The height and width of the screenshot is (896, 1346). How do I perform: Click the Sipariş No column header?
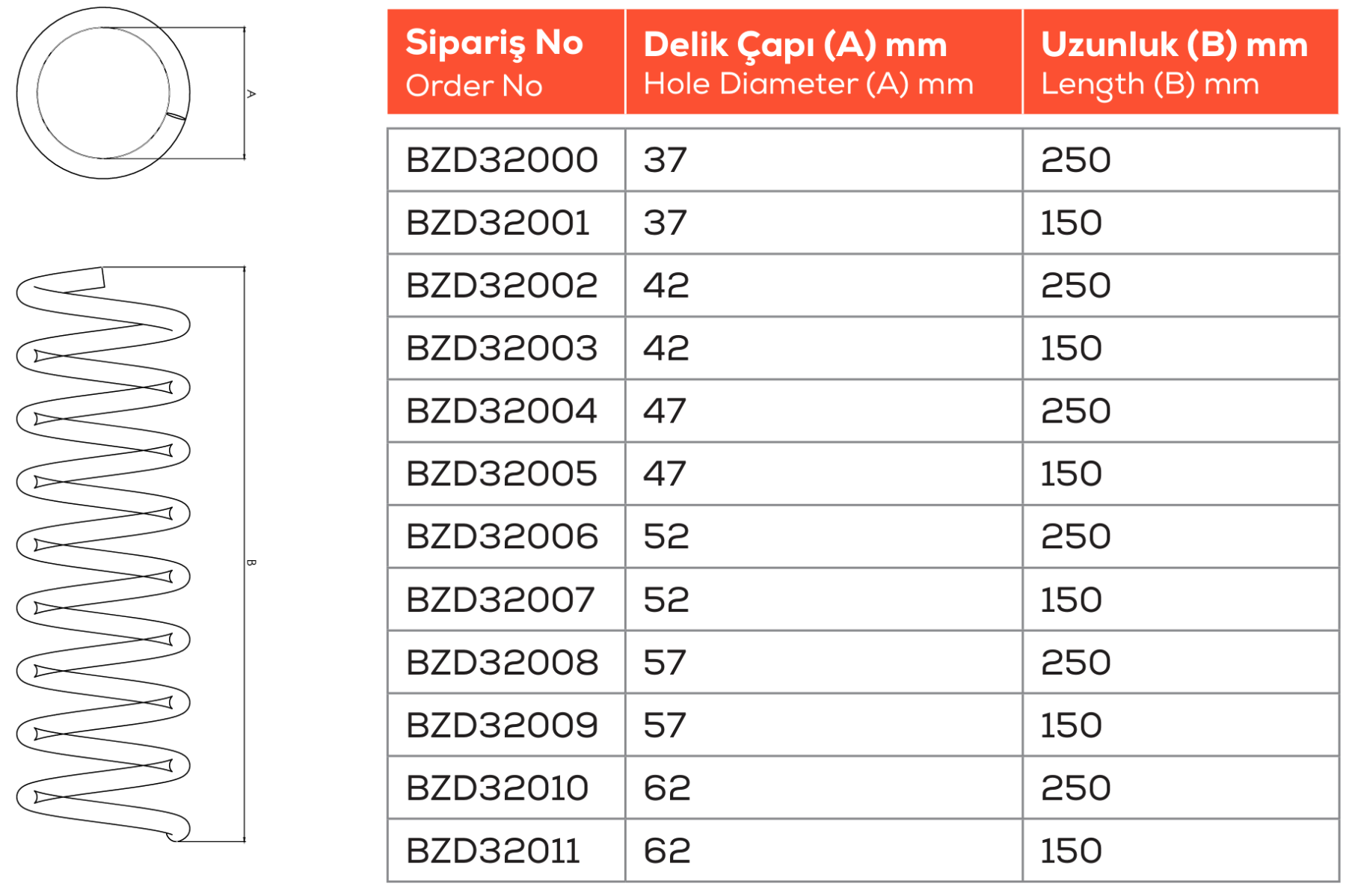[x=495, y=62]
